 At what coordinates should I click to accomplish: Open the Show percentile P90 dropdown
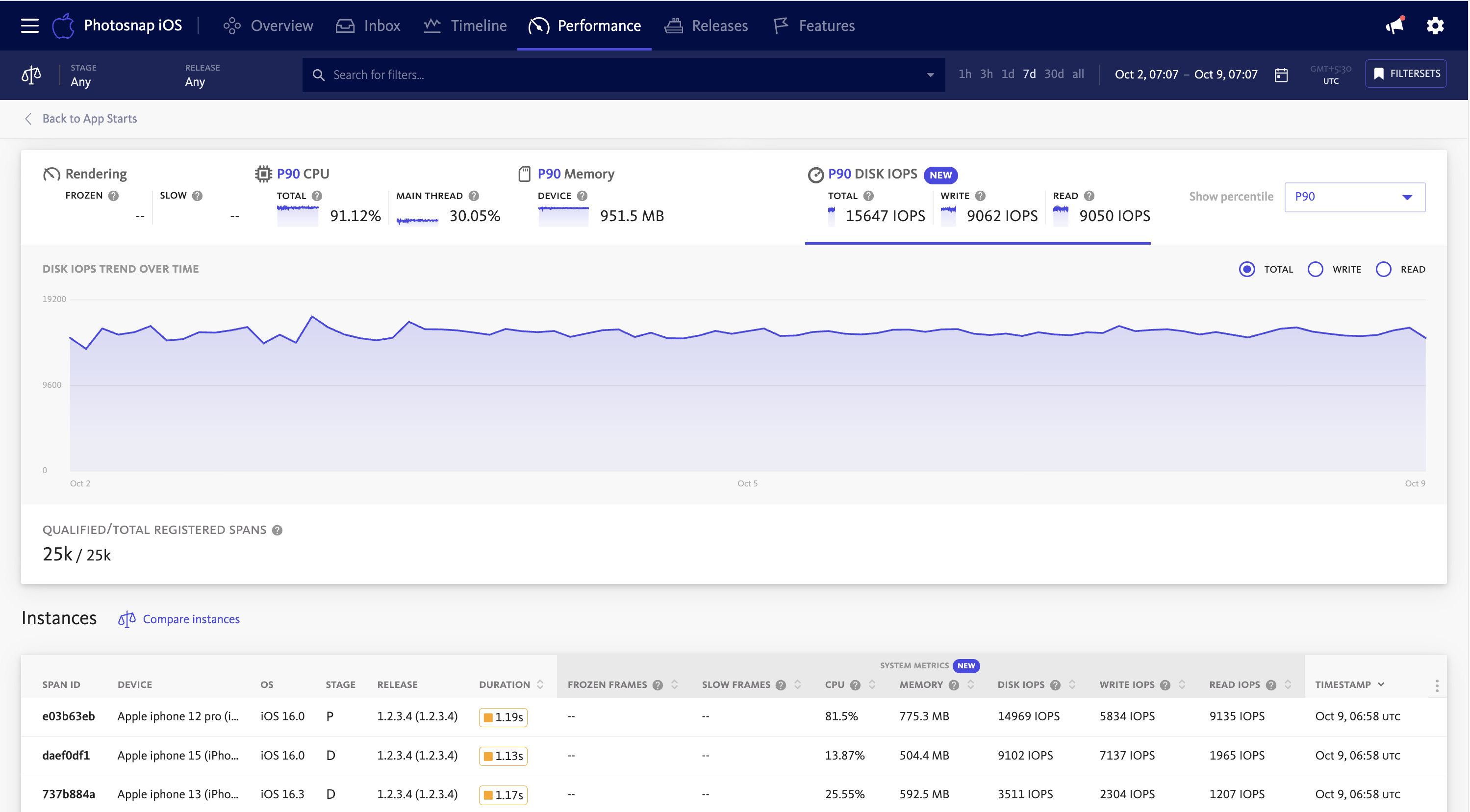[x=1355, y=197]
